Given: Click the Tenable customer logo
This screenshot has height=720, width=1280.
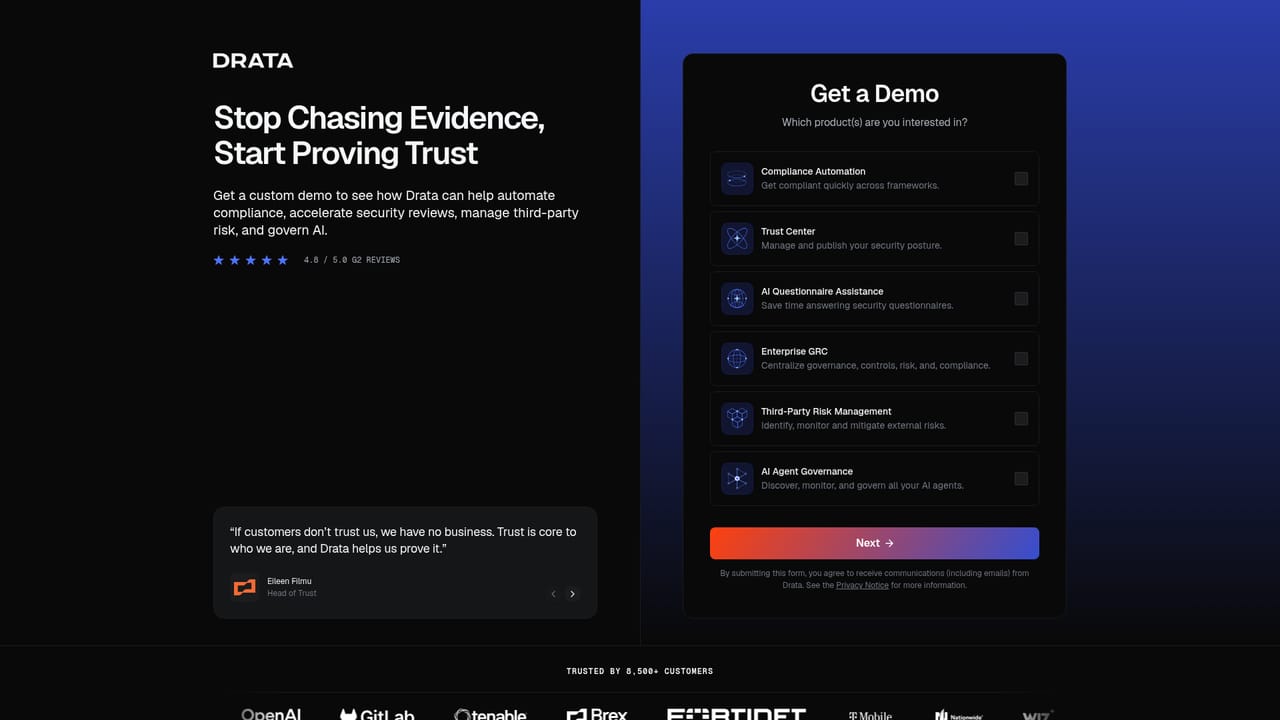Looking at the screenshot, I should (x=490, y=715).
